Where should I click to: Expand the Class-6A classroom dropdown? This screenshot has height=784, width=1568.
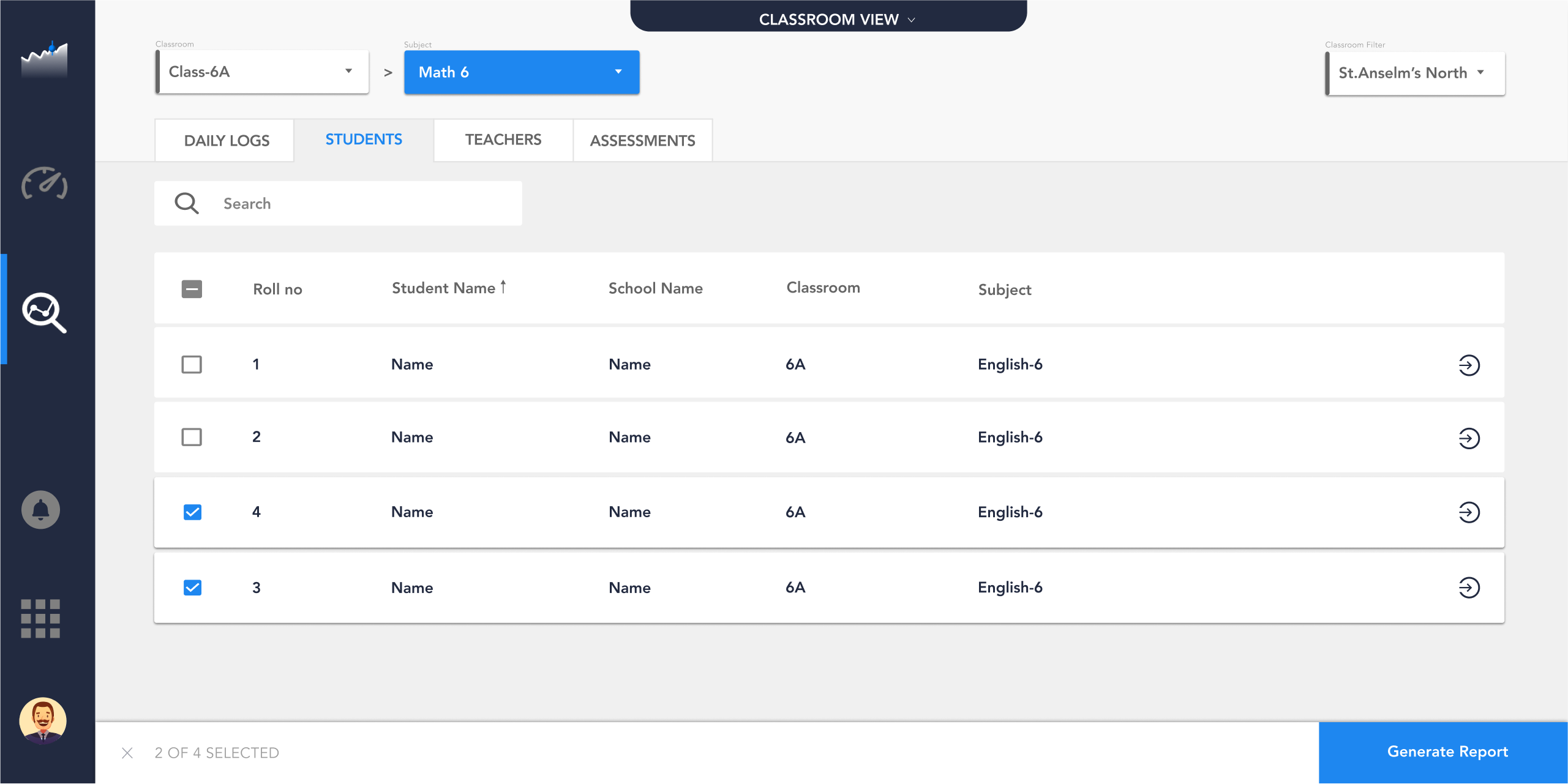[262, 72]
